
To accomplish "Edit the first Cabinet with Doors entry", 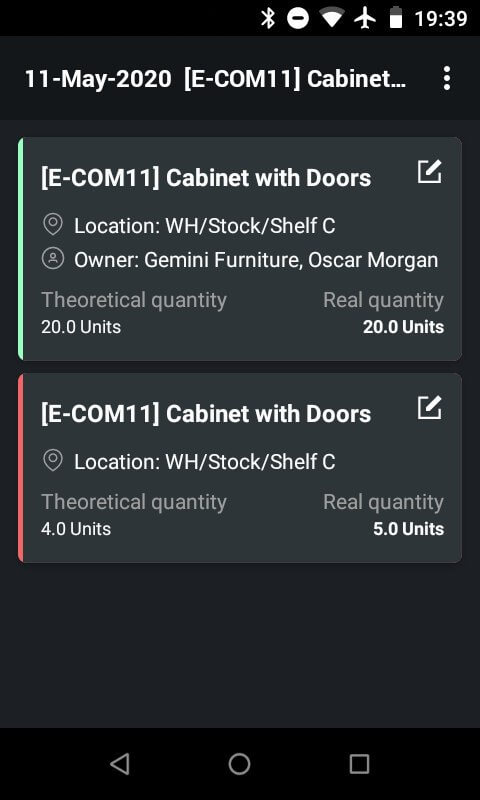I will pos(430,172).
